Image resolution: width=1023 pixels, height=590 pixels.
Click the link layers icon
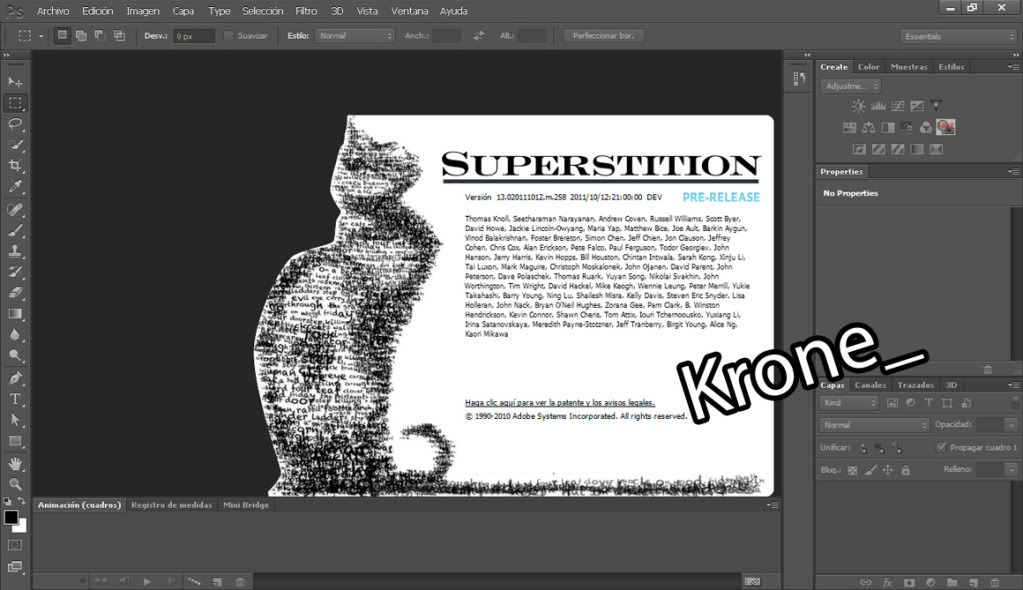[x=866, y=582]
